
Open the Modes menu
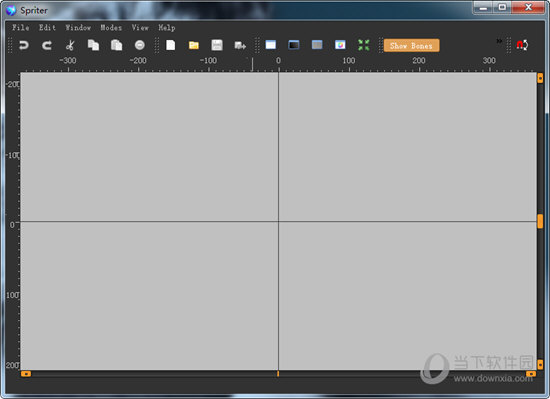pos(111,28)
